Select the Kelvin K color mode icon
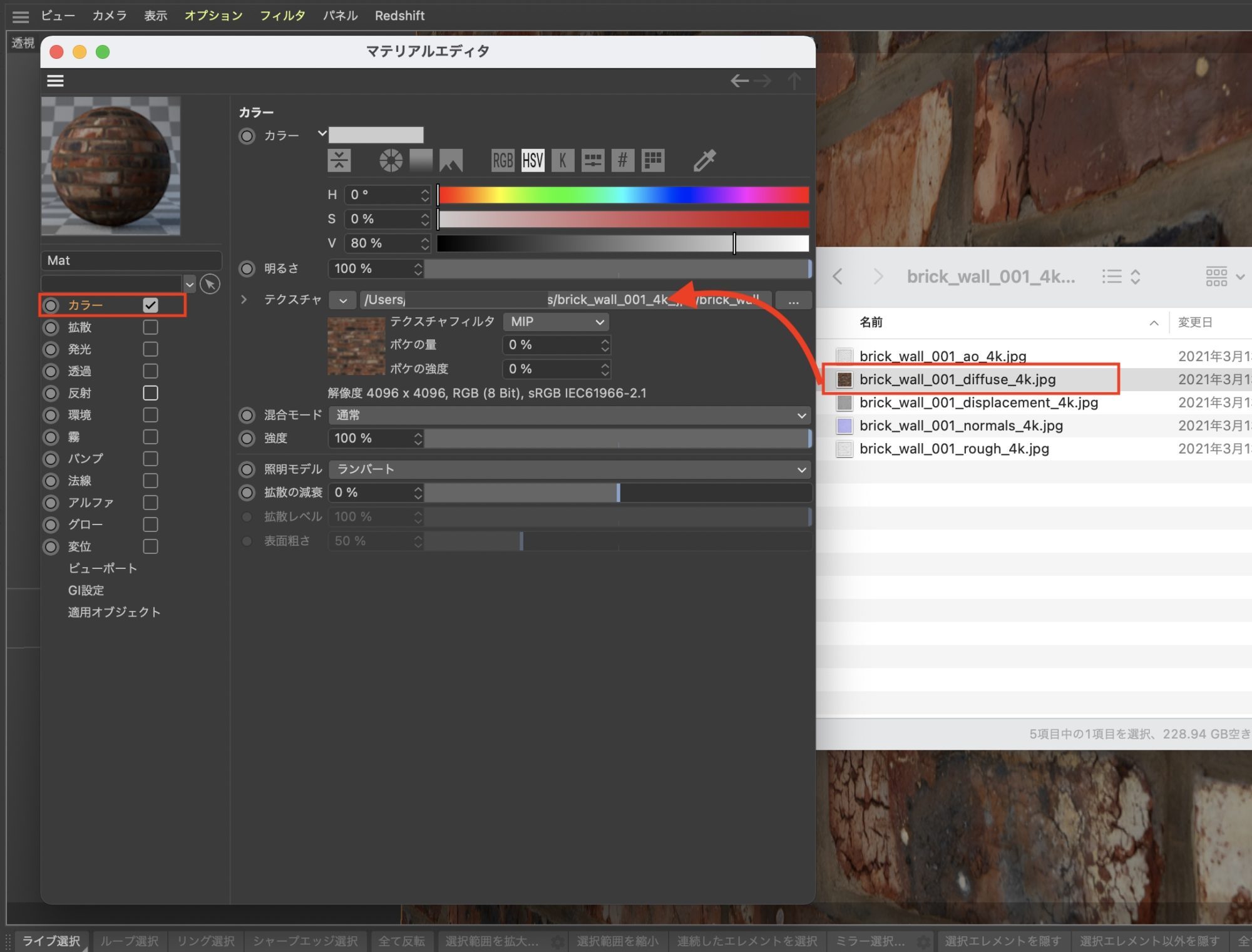 click(x=562, y=160)
